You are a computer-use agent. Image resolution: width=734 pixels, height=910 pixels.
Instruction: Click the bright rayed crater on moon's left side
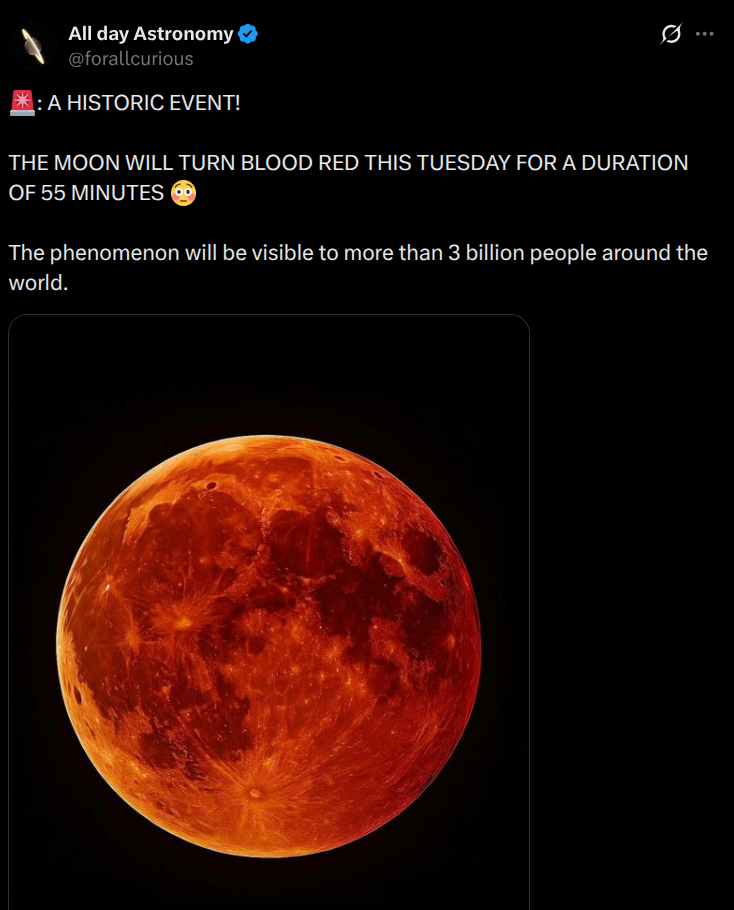pos(183,622)
